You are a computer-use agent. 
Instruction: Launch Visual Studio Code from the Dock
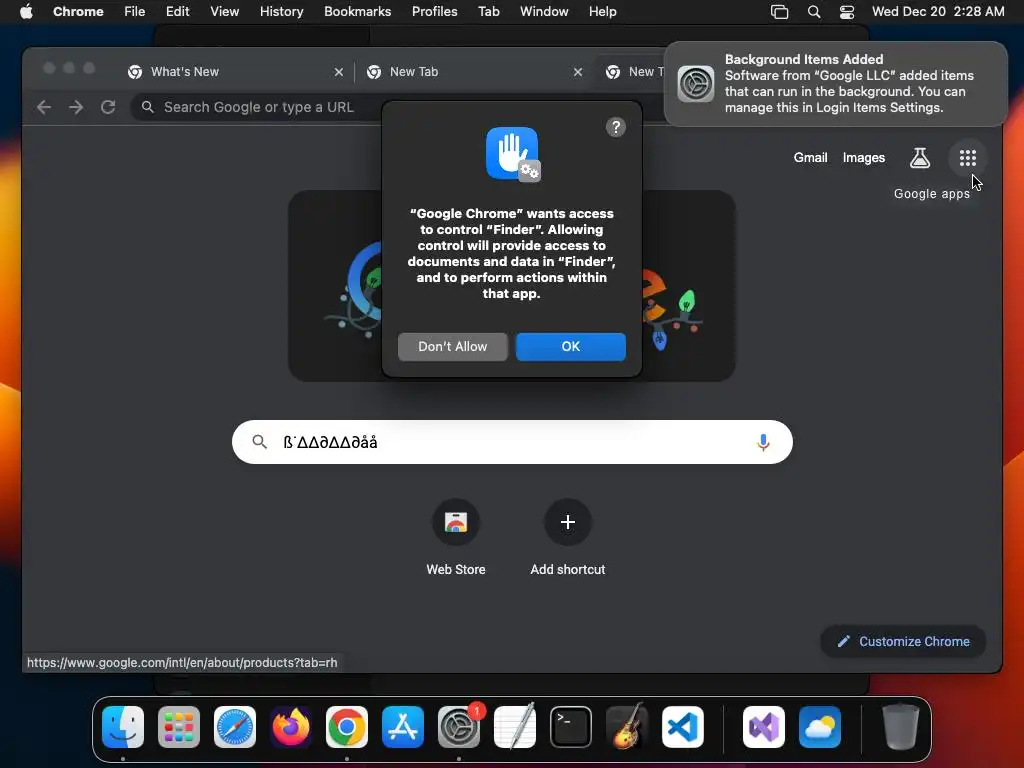tap(682, 727)
